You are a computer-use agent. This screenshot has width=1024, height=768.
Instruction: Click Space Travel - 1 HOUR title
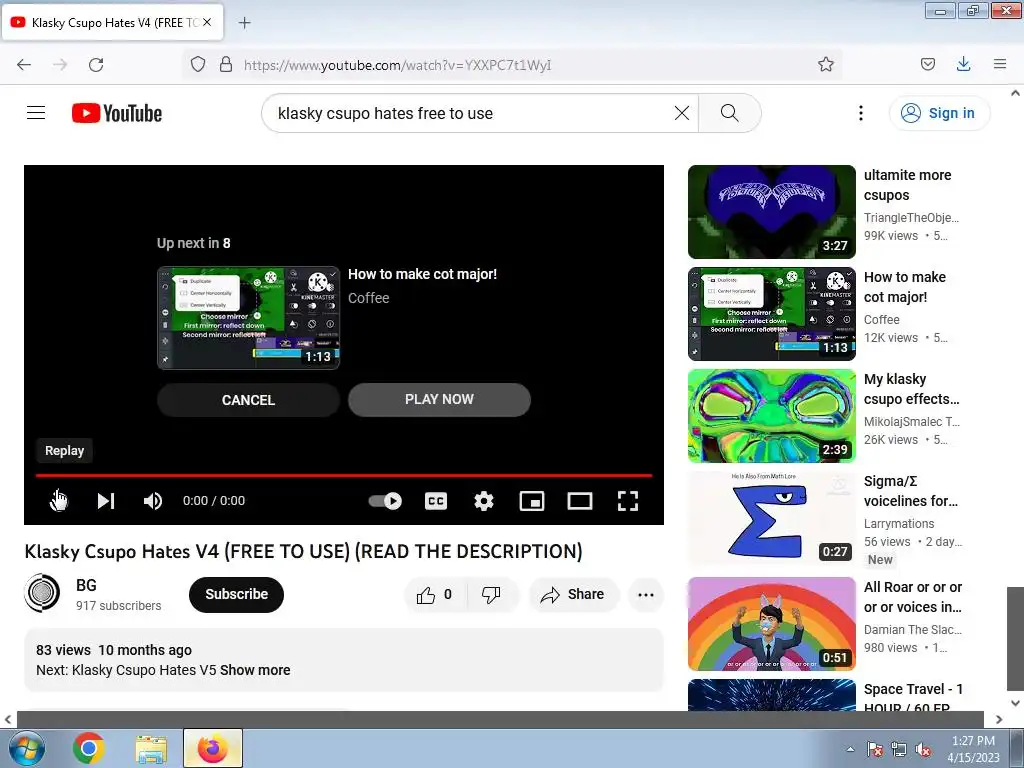pyautogui.click(x=913, y=698)
